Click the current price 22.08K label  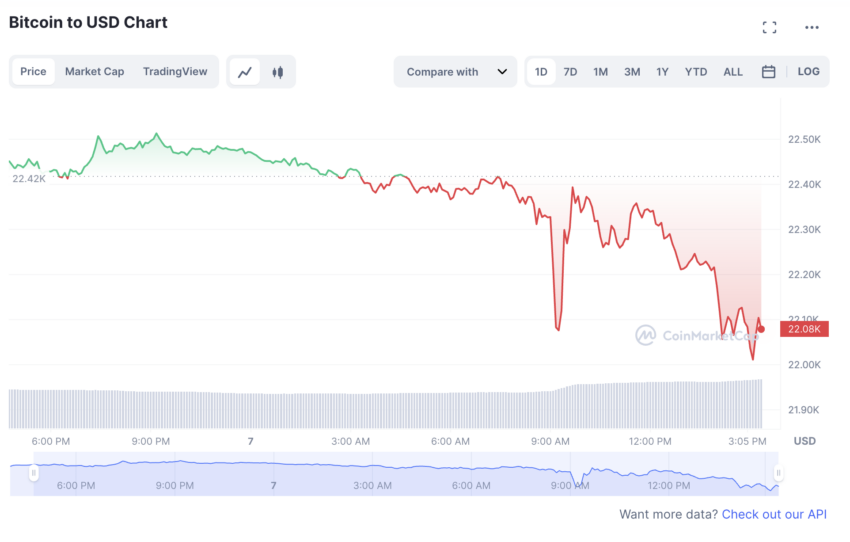click(804, 329)
